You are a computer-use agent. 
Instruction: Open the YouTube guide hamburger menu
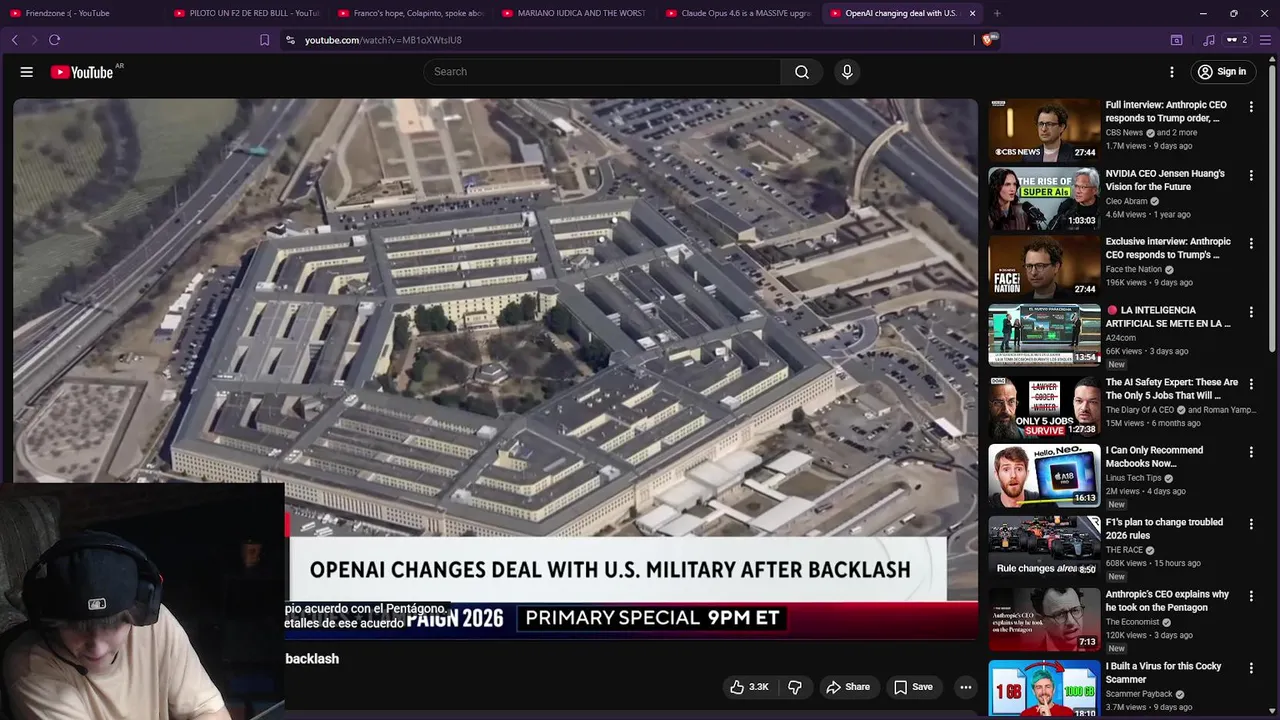click(27, 72)
